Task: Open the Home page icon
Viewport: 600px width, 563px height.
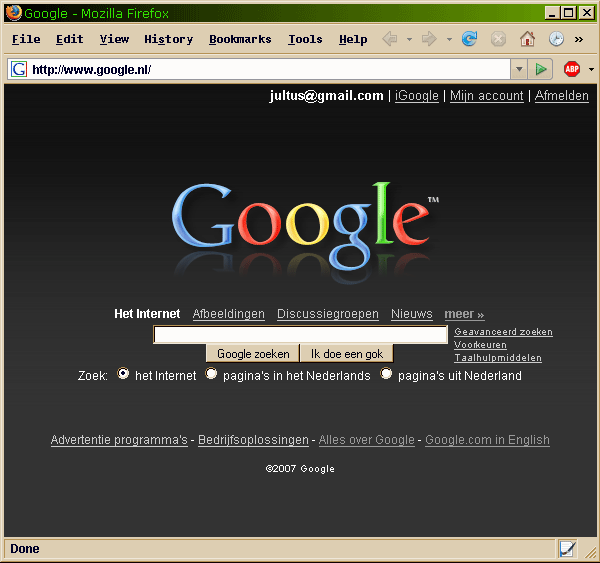Action: pos(527,39)
